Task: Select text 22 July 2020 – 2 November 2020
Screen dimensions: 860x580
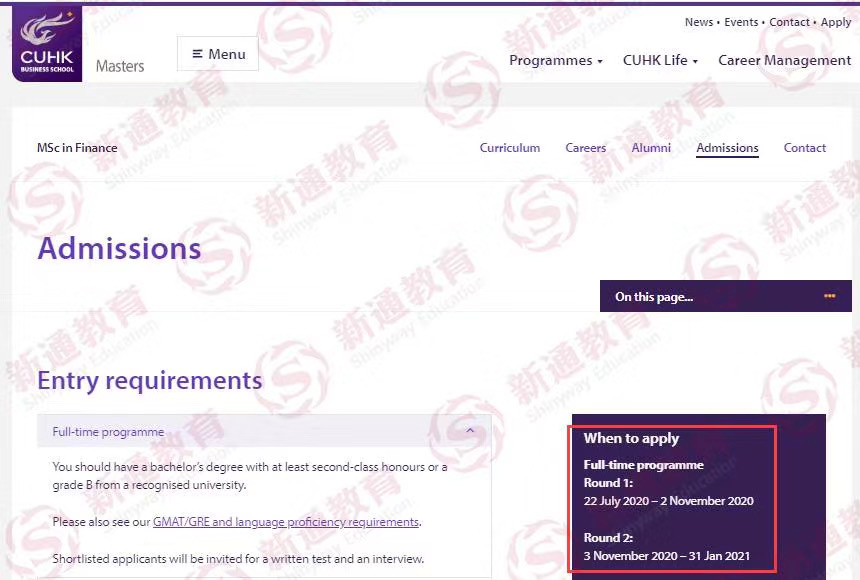Action: click(669, 501)
